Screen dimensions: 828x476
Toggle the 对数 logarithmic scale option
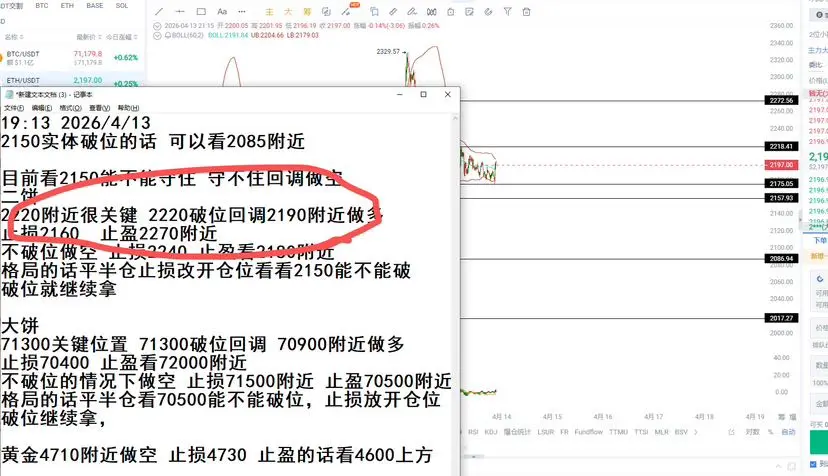click(752, 432)
